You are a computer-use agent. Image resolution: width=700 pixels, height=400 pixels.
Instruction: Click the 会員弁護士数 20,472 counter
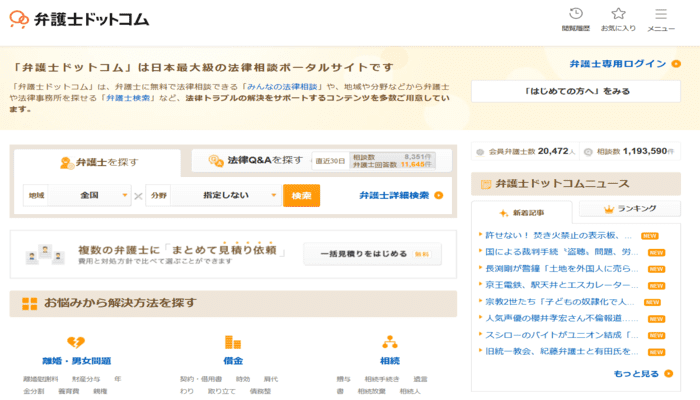pos(525,152)
